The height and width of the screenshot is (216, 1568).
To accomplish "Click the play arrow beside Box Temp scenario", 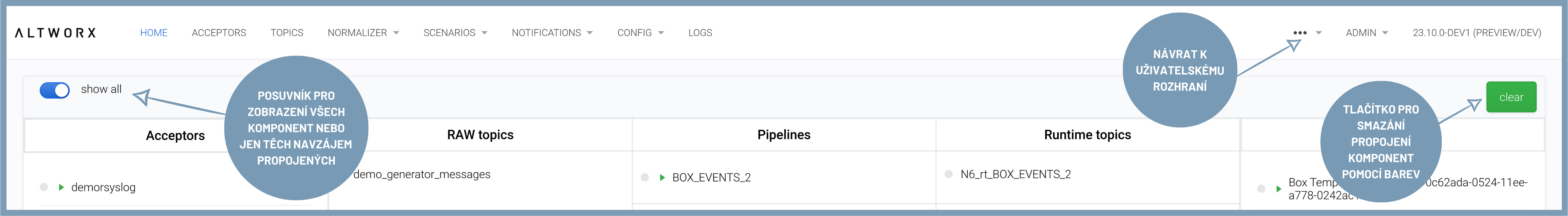I will tap(1278, 189).
